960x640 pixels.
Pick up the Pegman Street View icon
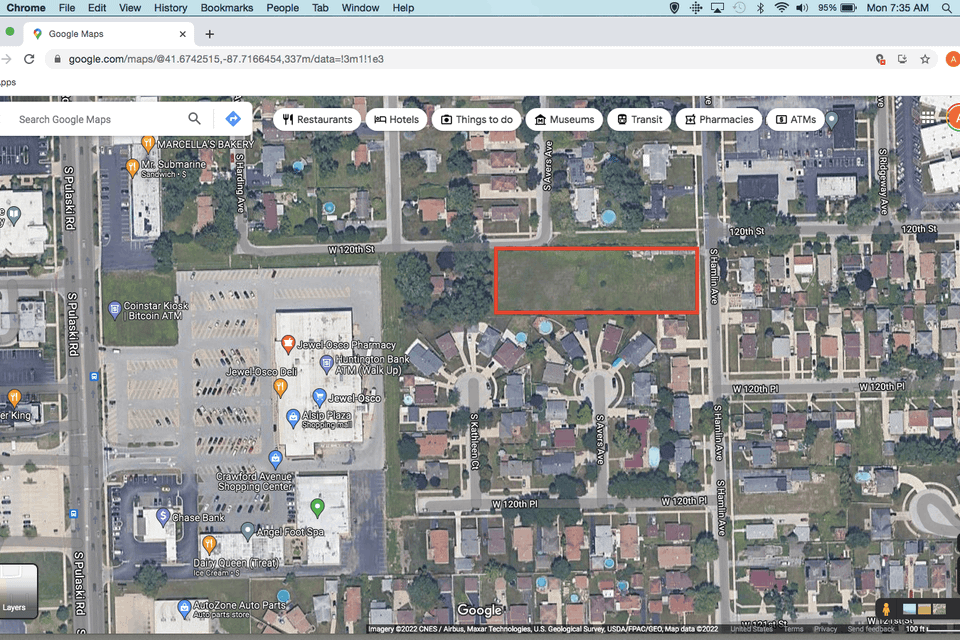pyautogui.click(x=885, y=609)
